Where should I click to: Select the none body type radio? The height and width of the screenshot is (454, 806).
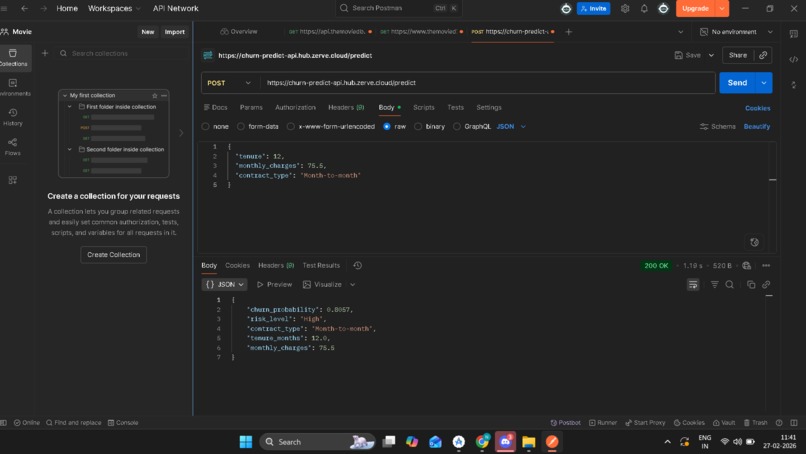(206, 126)
